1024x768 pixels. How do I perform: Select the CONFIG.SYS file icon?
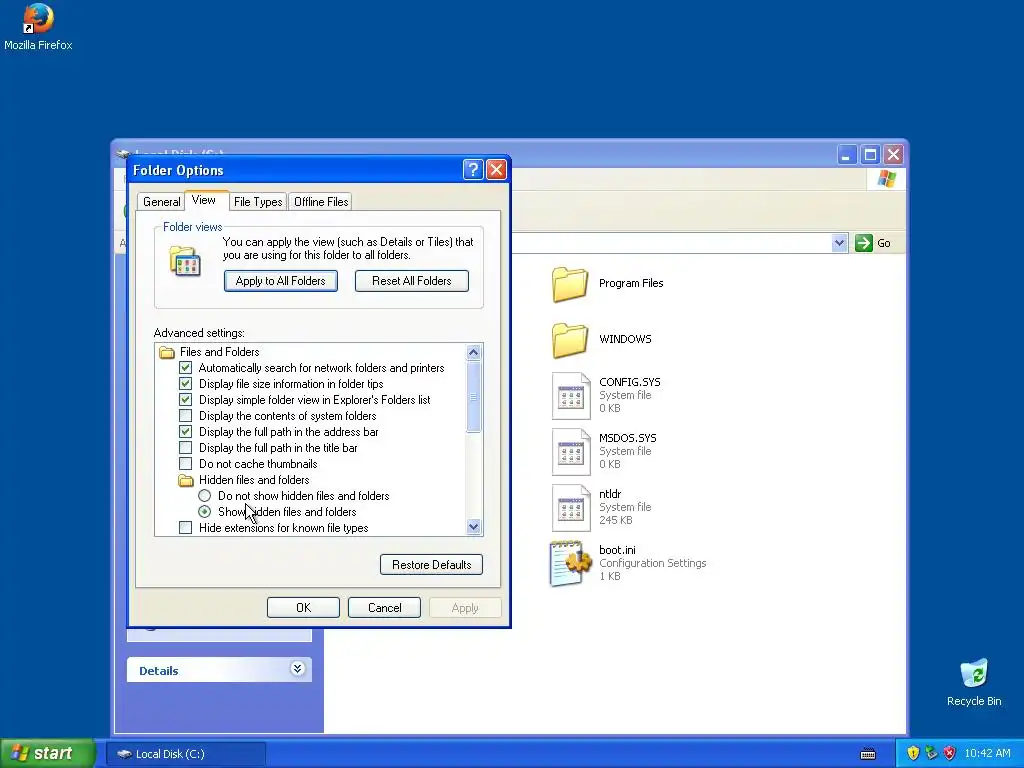(x=571, y=395)
